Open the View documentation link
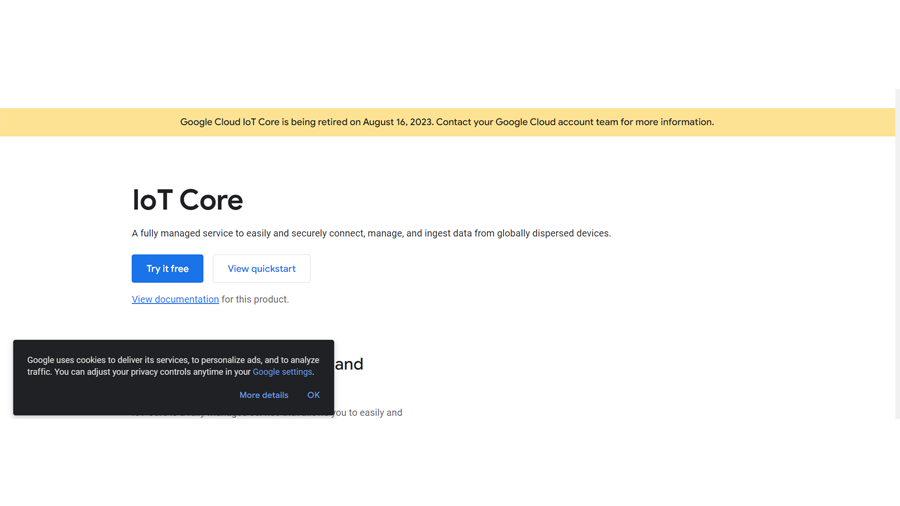This screenshot has width=900, height=506. pyautogui.click(x=175, y=299)
